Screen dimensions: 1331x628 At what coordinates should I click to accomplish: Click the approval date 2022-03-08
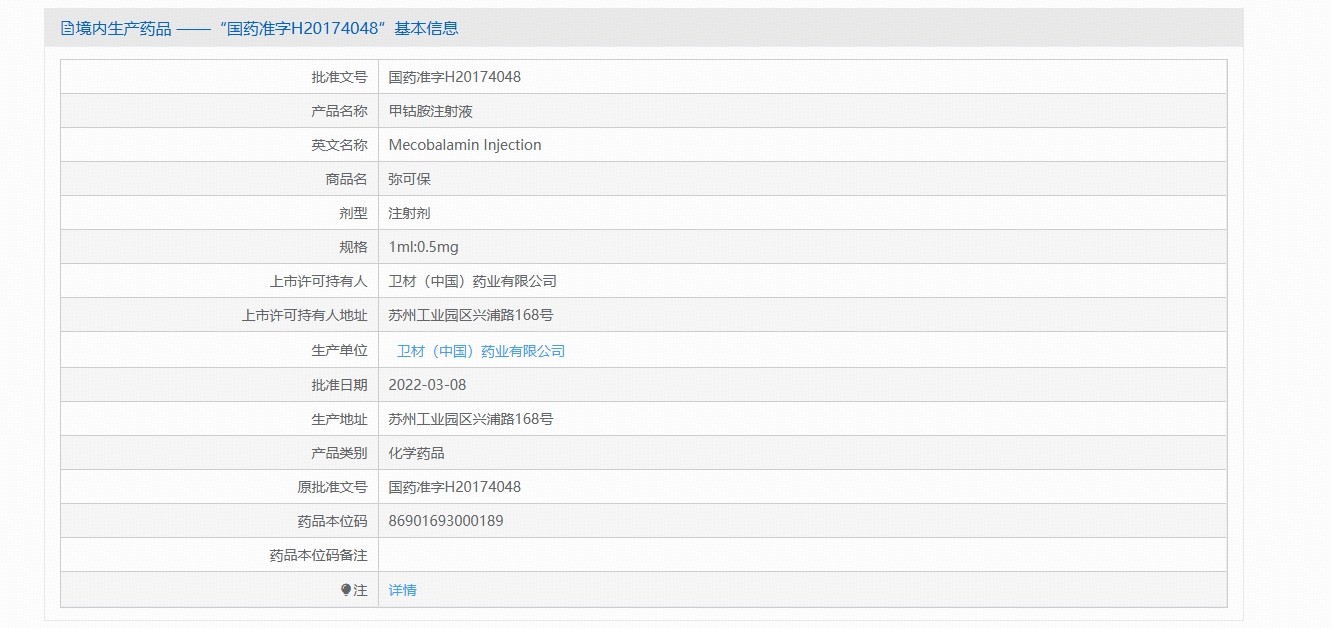427,385
